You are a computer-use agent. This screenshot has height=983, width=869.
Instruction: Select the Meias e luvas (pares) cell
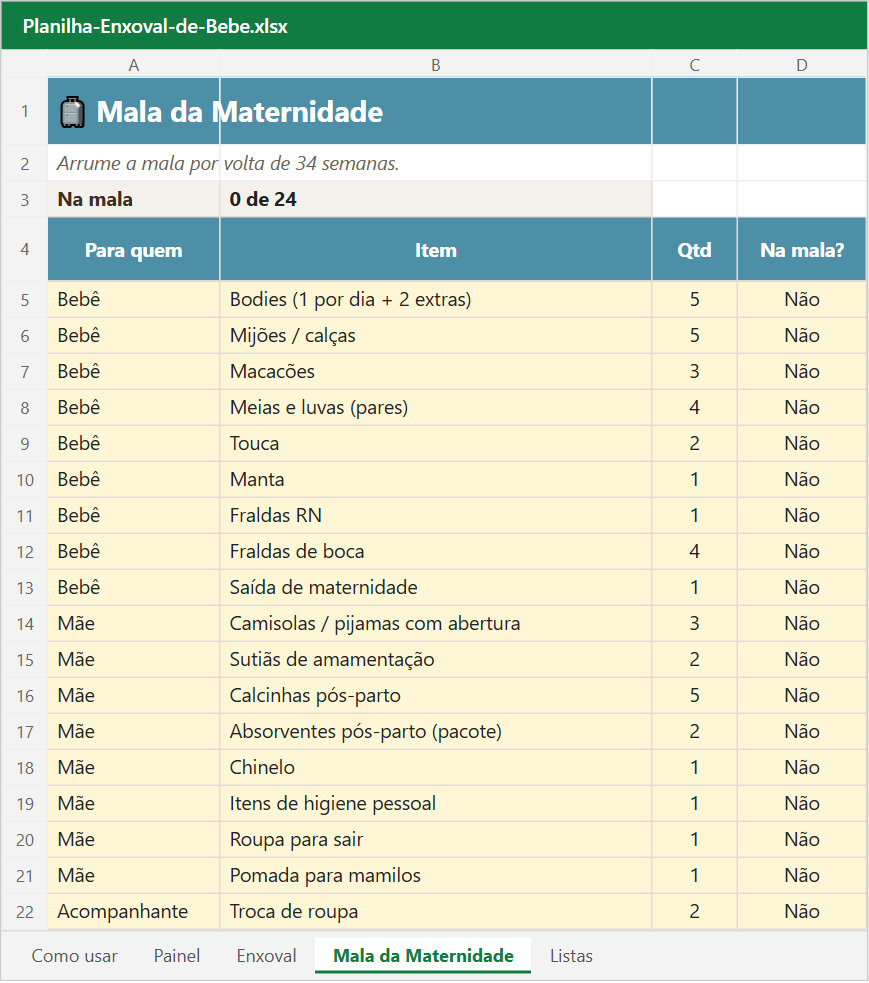(x=436, y=407)
